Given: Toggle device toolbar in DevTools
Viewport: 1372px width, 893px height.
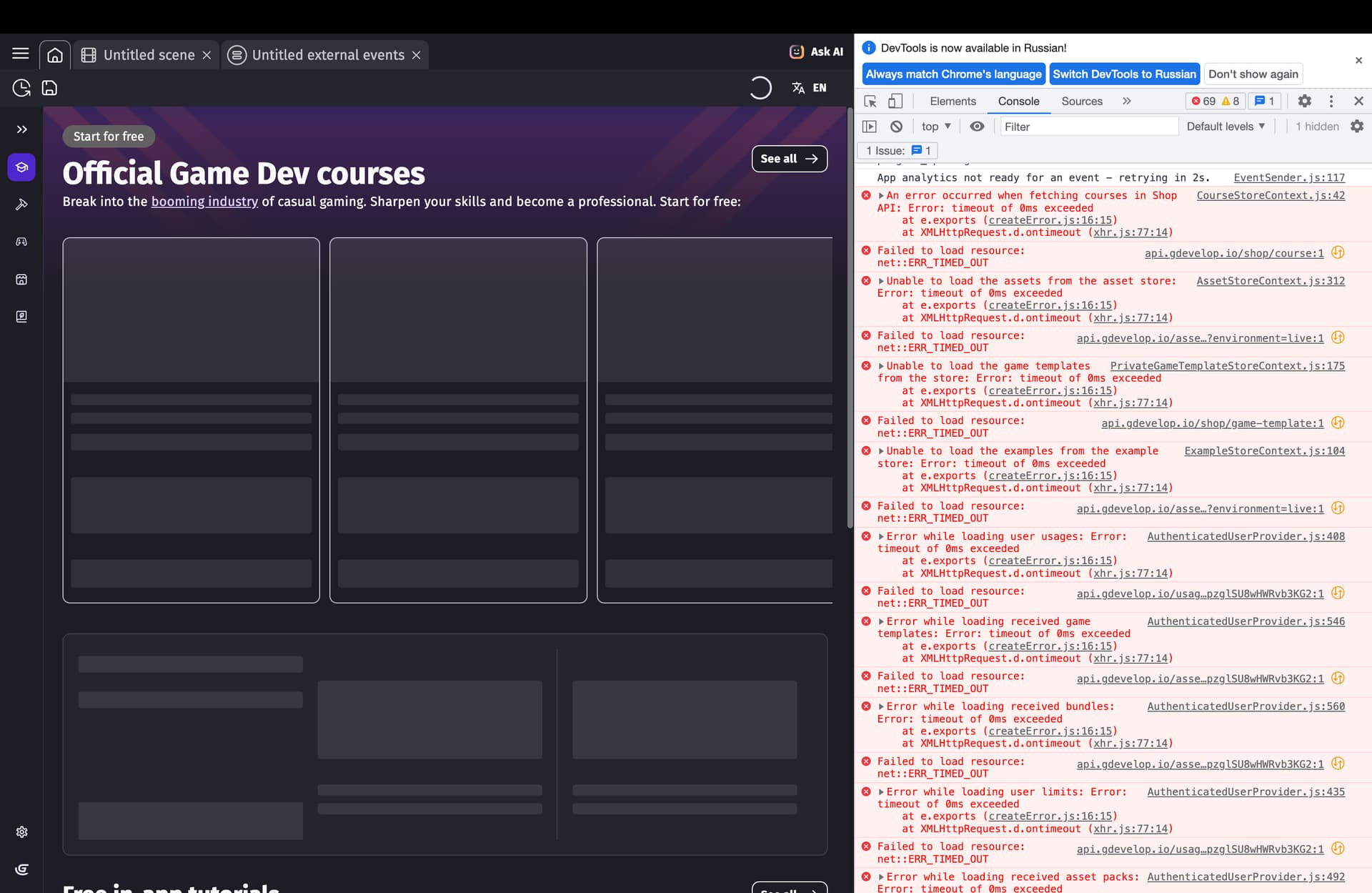Looking at the screenshot, I should 895,102.
